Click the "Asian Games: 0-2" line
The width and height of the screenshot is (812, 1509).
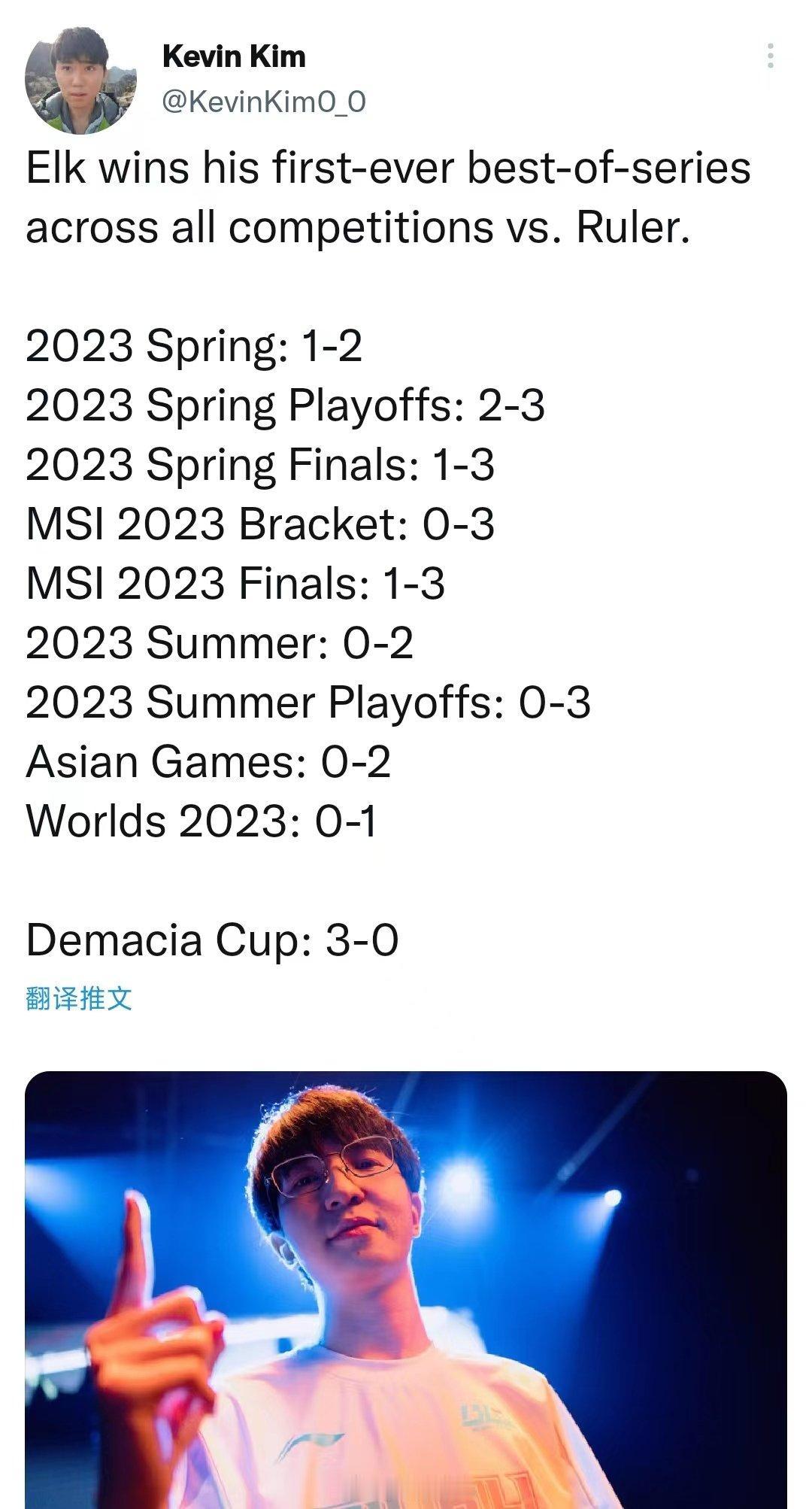208,761
